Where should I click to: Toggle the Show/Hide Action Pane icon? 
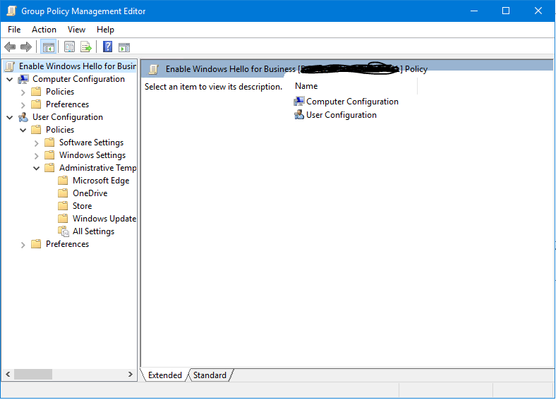click(124, 47)
